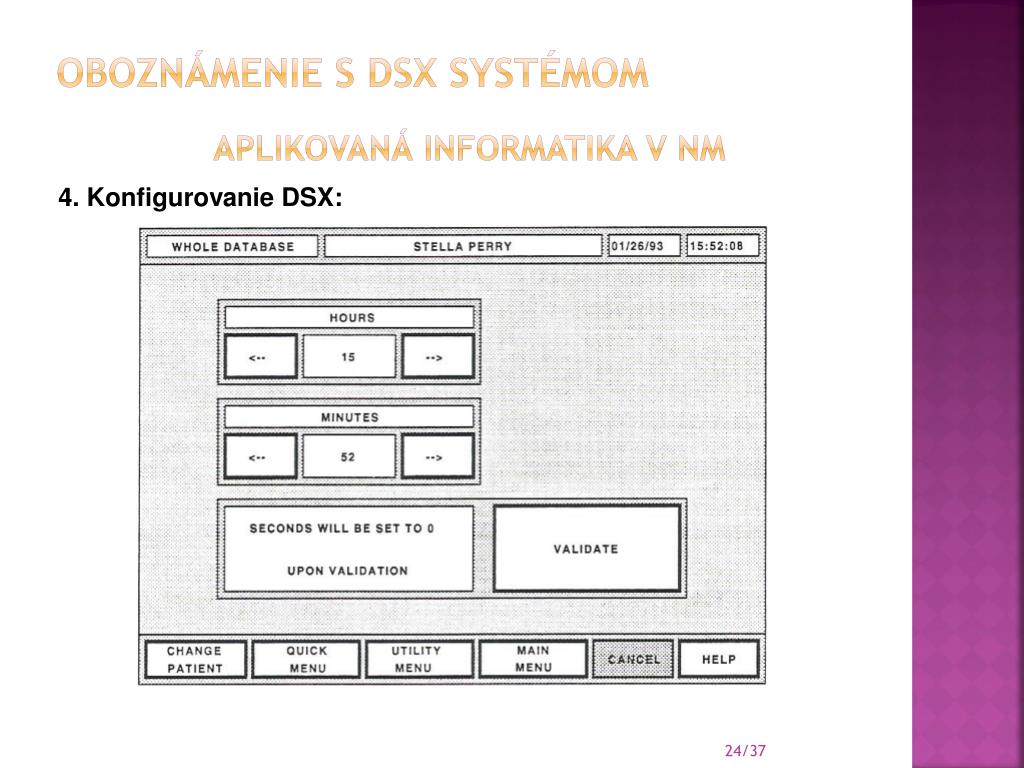Click the CANCEL button
Viewport: 1024px width, 768px height.
click(x=633, y=660)
